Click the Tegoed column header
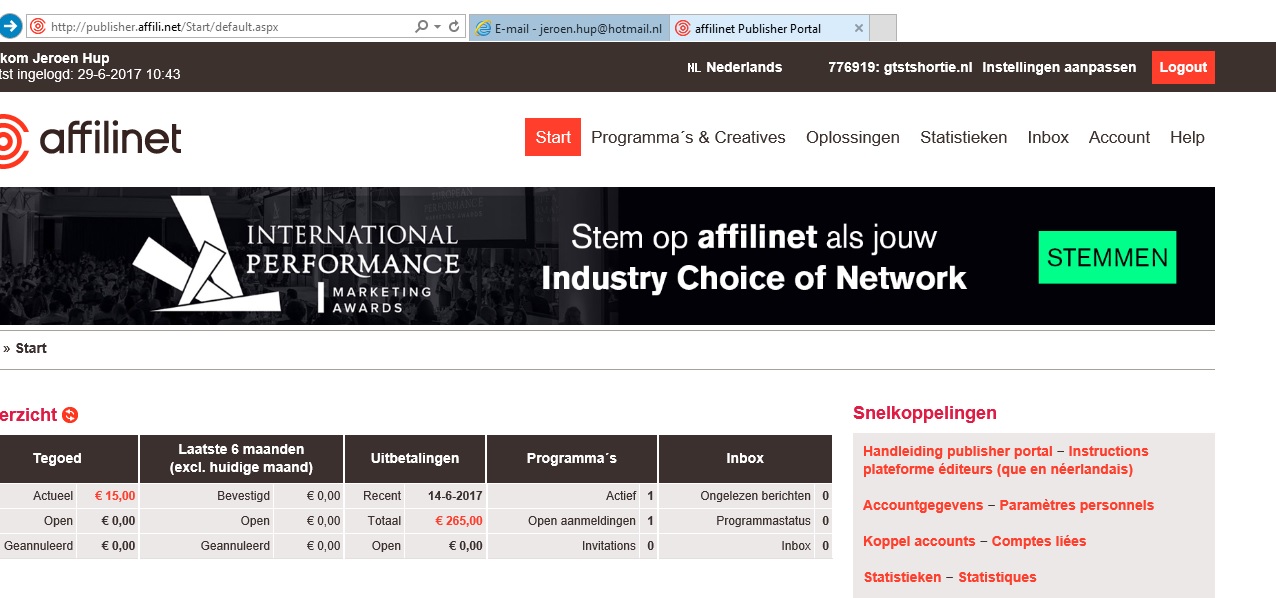 [x=57, y=459]
